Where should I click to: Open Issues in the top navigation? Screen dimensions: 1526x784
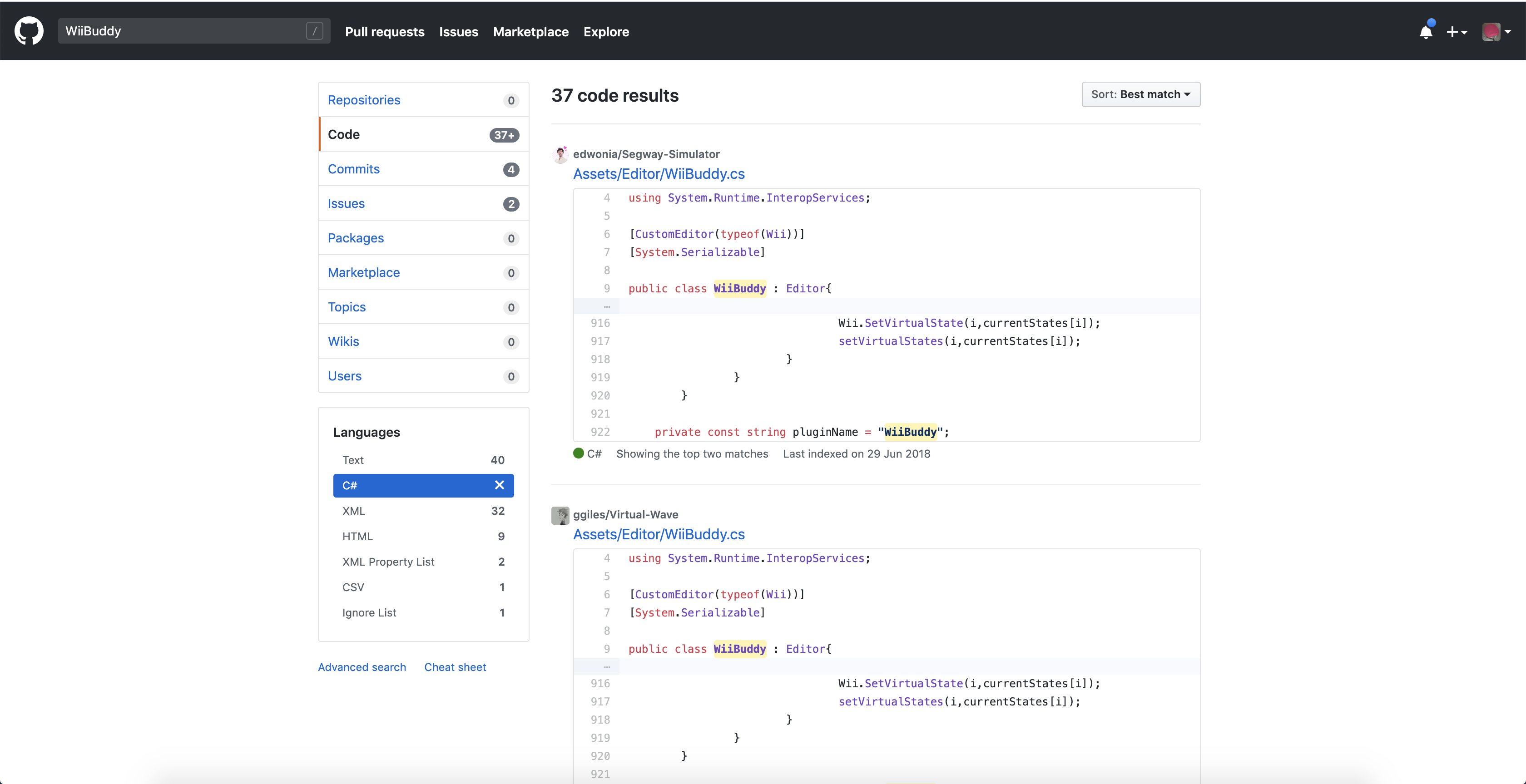tap(459, 32)
